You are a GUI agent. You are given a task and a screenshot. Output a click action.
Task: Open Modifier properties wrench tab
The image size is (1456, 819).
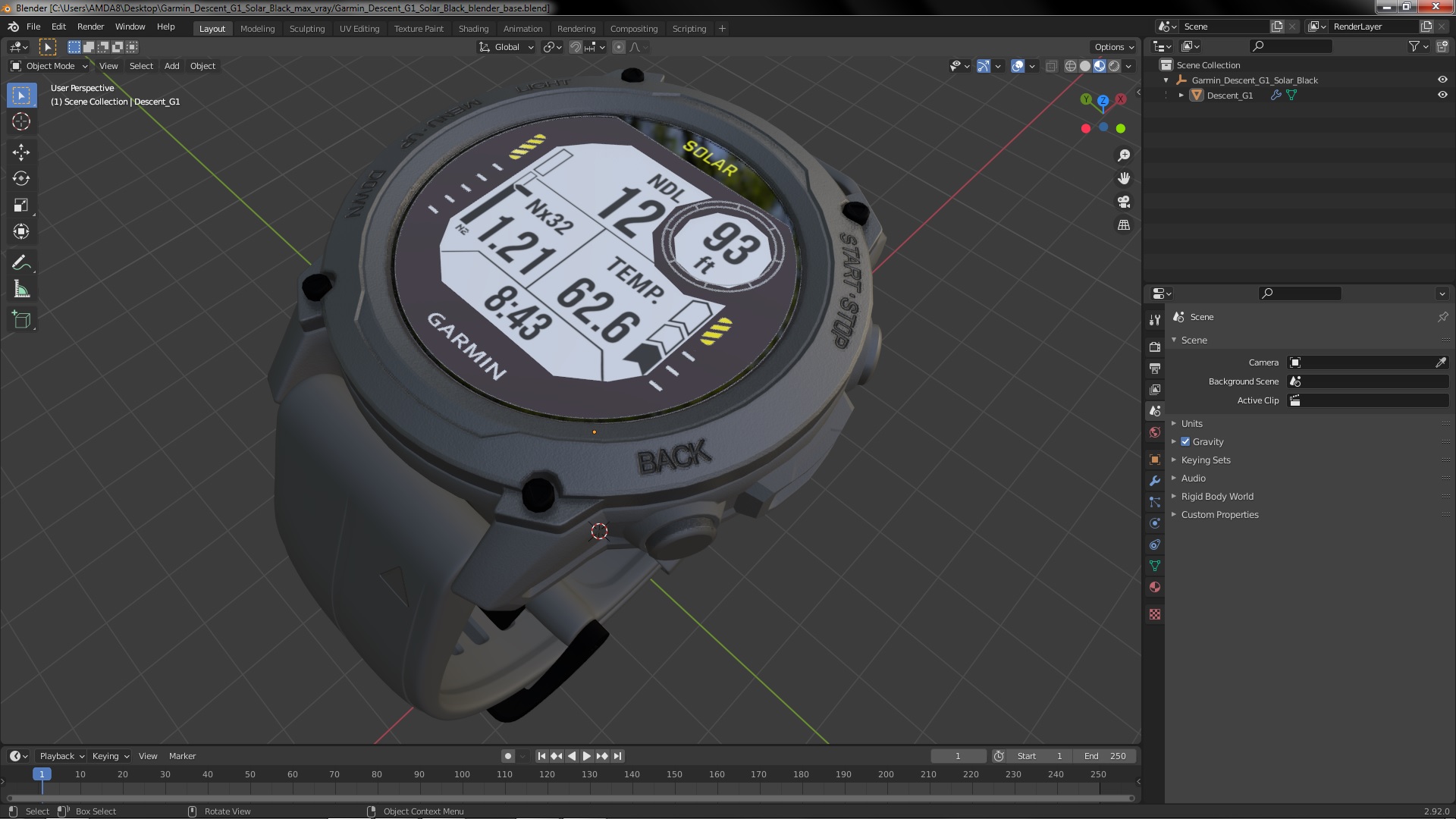click(1155, 481)
